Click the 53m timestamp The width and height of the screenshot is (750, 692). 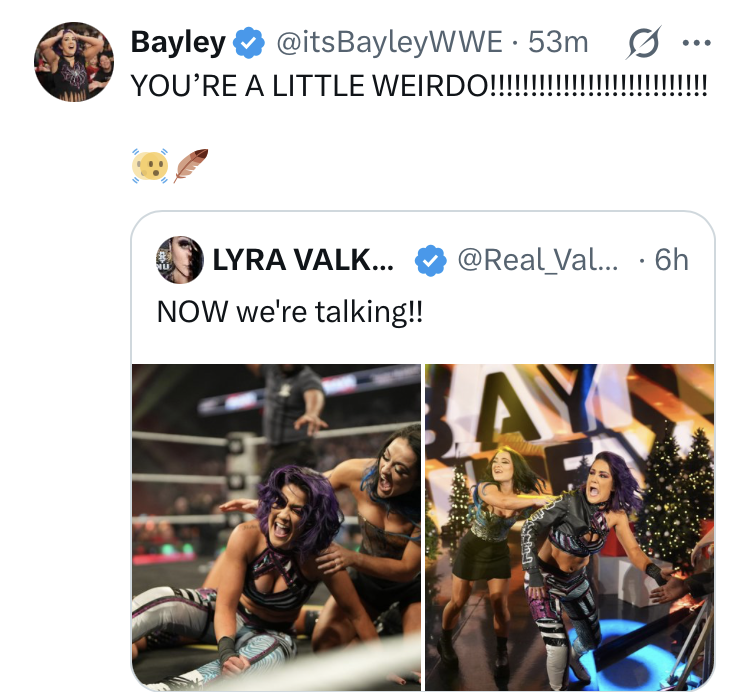(x=558, y=42)
